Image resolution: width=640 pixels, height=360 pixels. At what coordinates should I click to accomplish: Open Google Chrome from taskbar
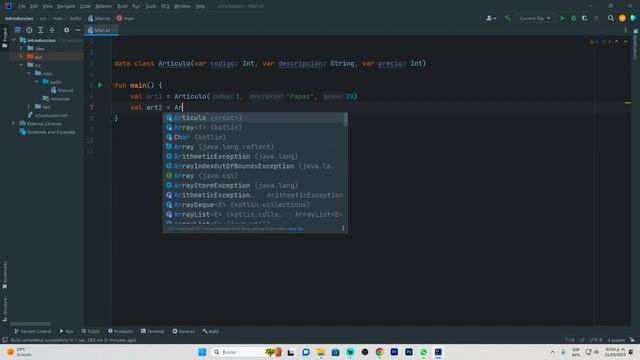[380, 352]
